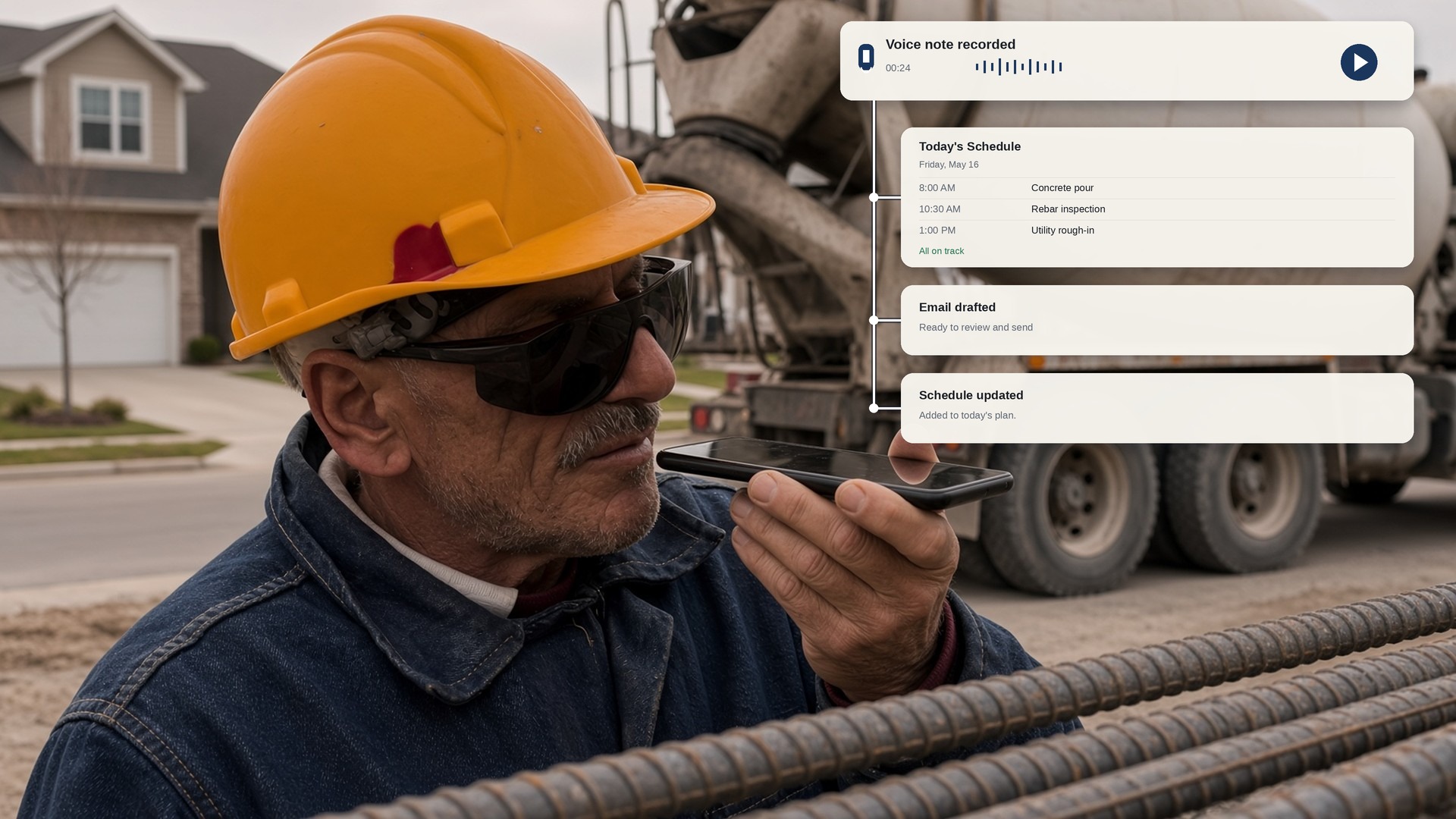The image size is (1456, 819).
Task: Select the 8:00 AM Concrete pour row
Action: click(1156, 188)
